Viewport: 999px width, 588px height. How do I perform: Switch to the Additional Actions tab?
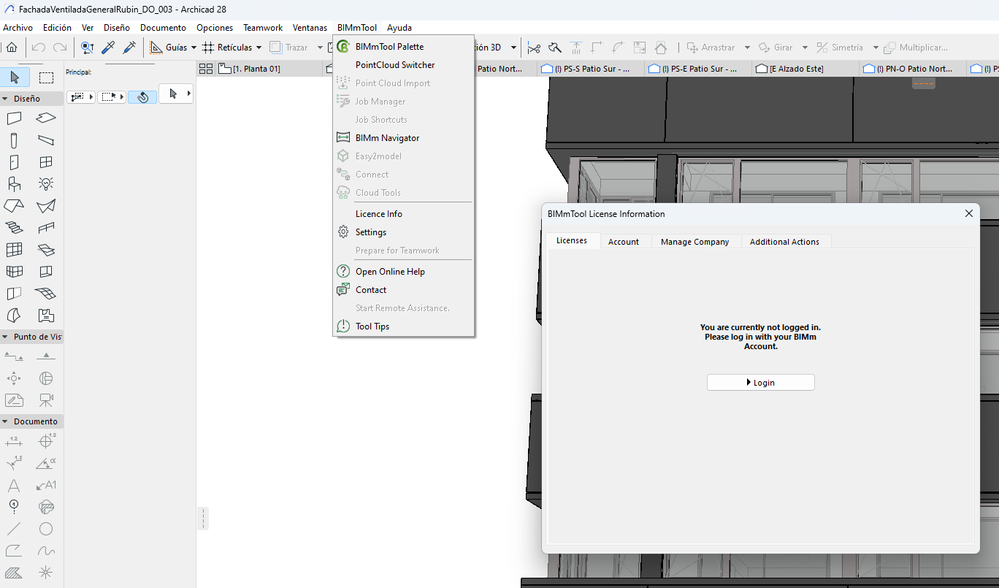tap(784, 241)
